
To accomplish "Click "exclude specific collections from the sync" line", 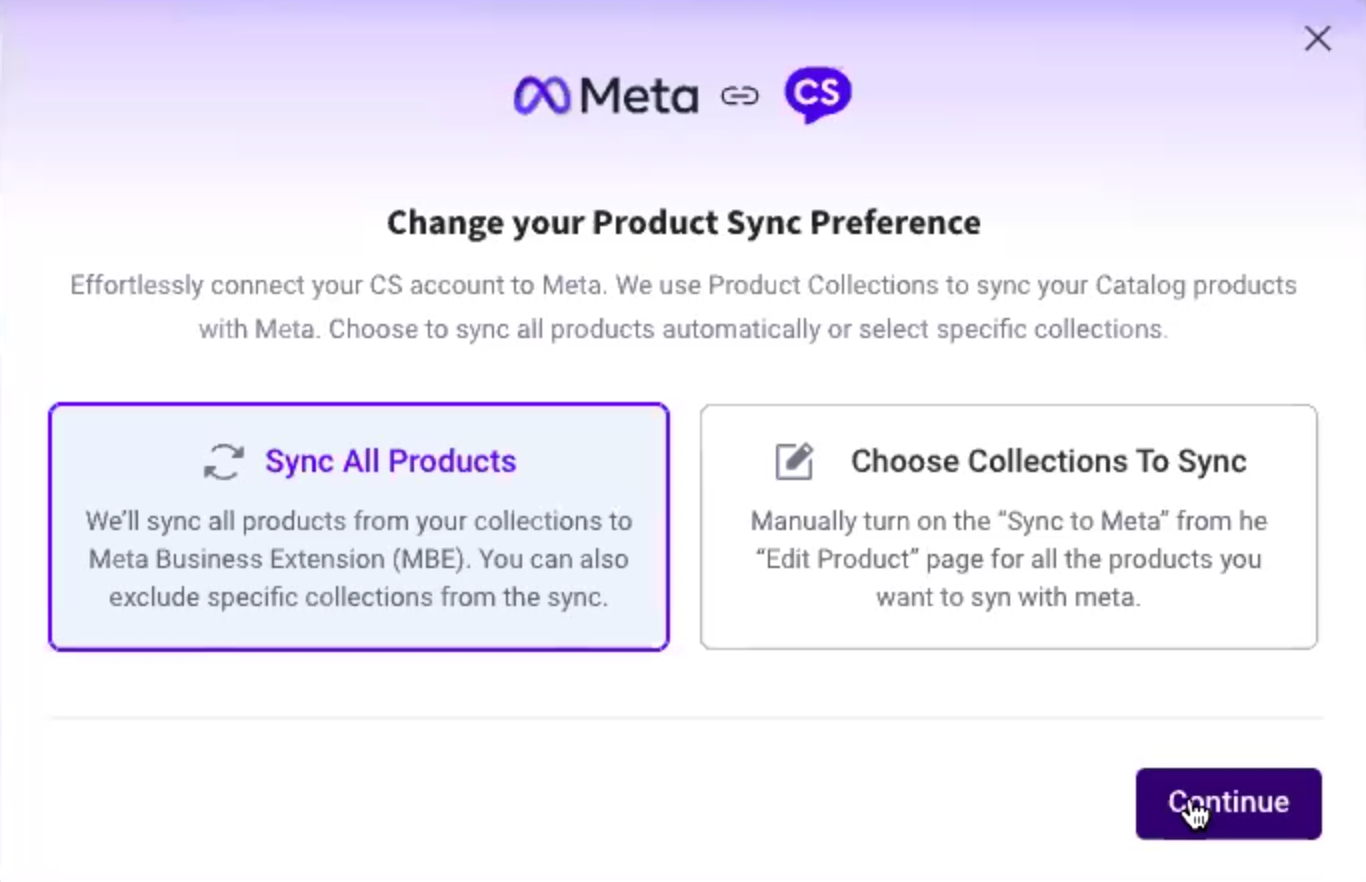I will tap(358, 597).
